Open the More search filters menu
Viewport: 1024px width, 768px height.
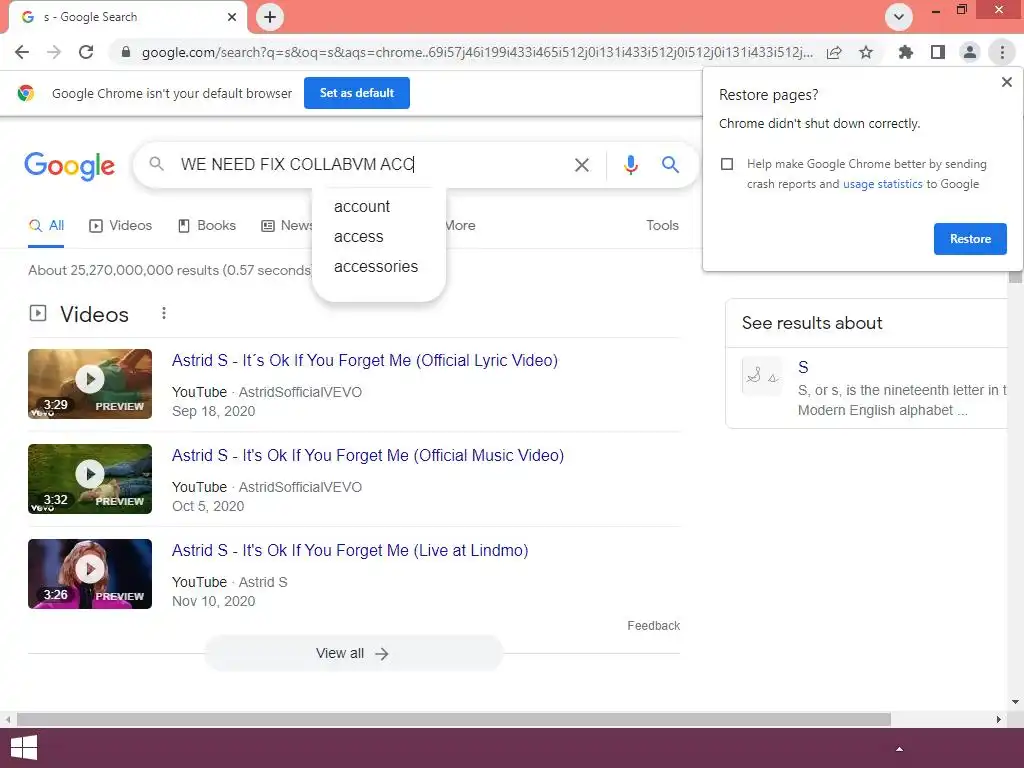coord(460,226)
